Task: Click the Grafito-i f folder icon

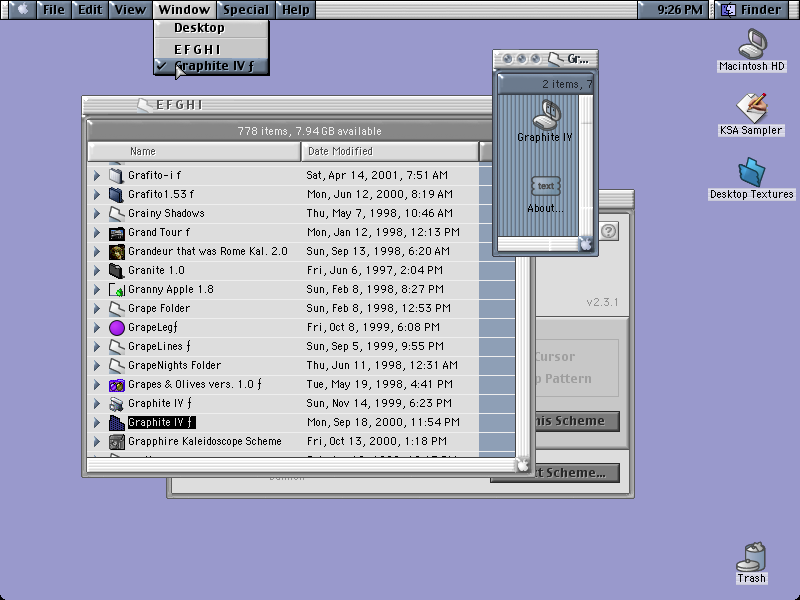Action: (x=116, y=176)
